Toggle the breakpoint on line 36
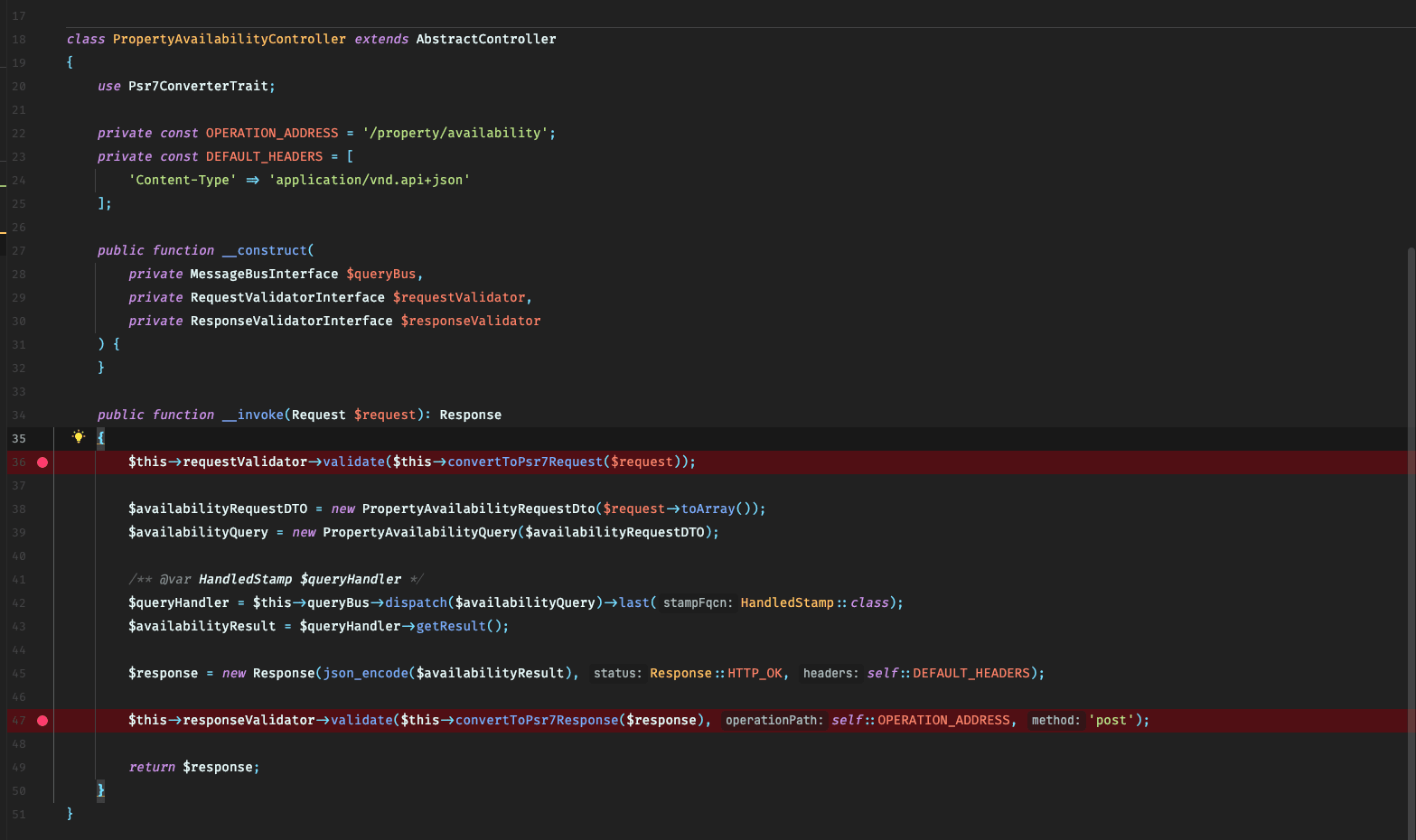Screen dimensions: 1416x840 pos(42,462)
